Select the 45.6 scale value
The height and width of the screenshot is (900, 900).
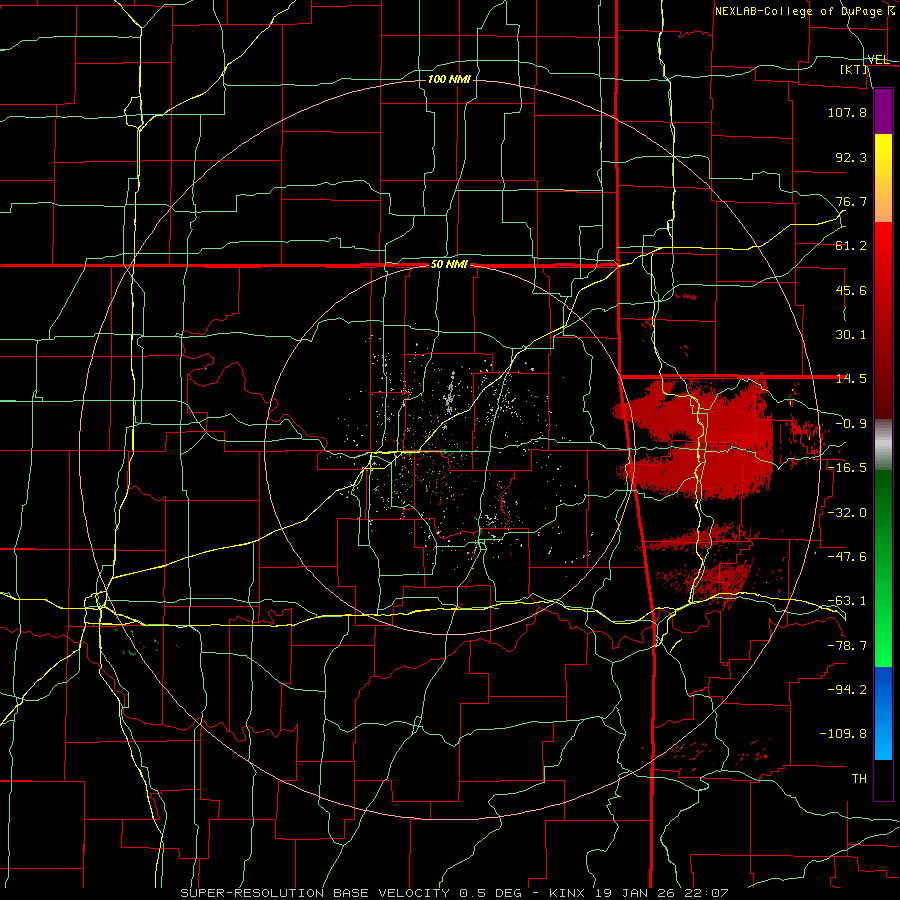click(851, 290)
